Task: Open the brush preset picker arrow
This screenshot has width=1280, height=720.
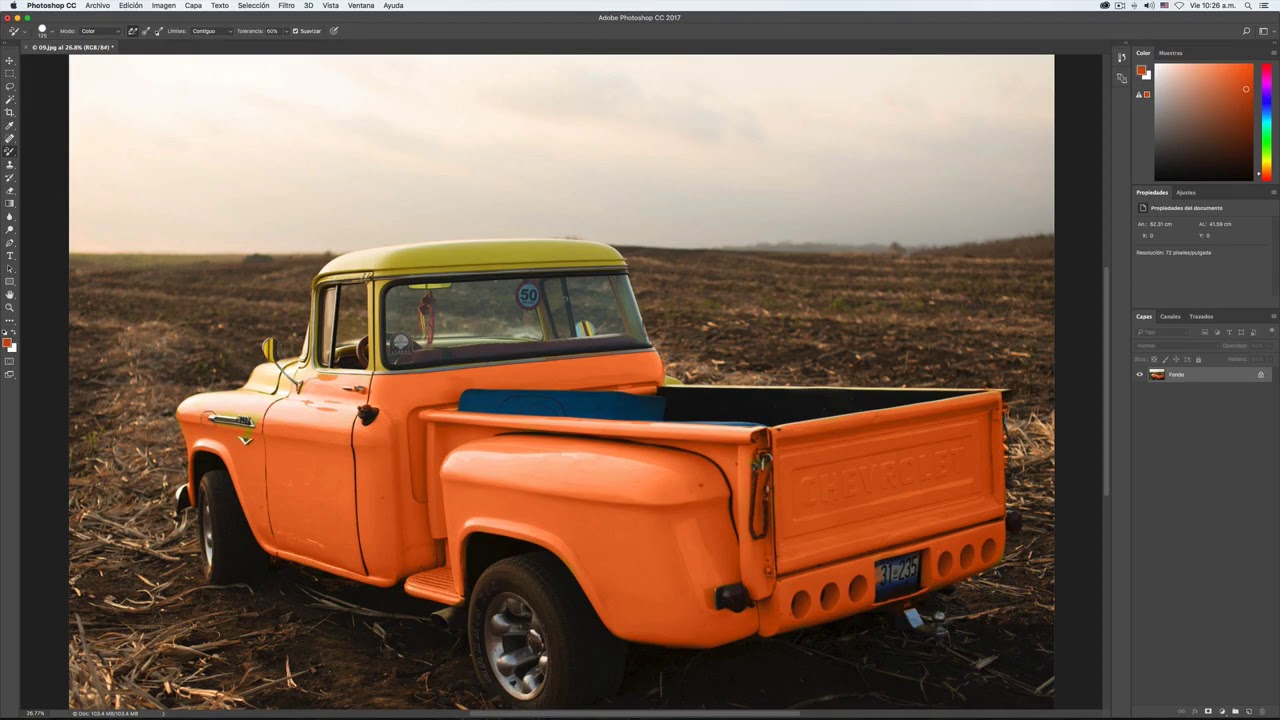Action: [52, 31]
